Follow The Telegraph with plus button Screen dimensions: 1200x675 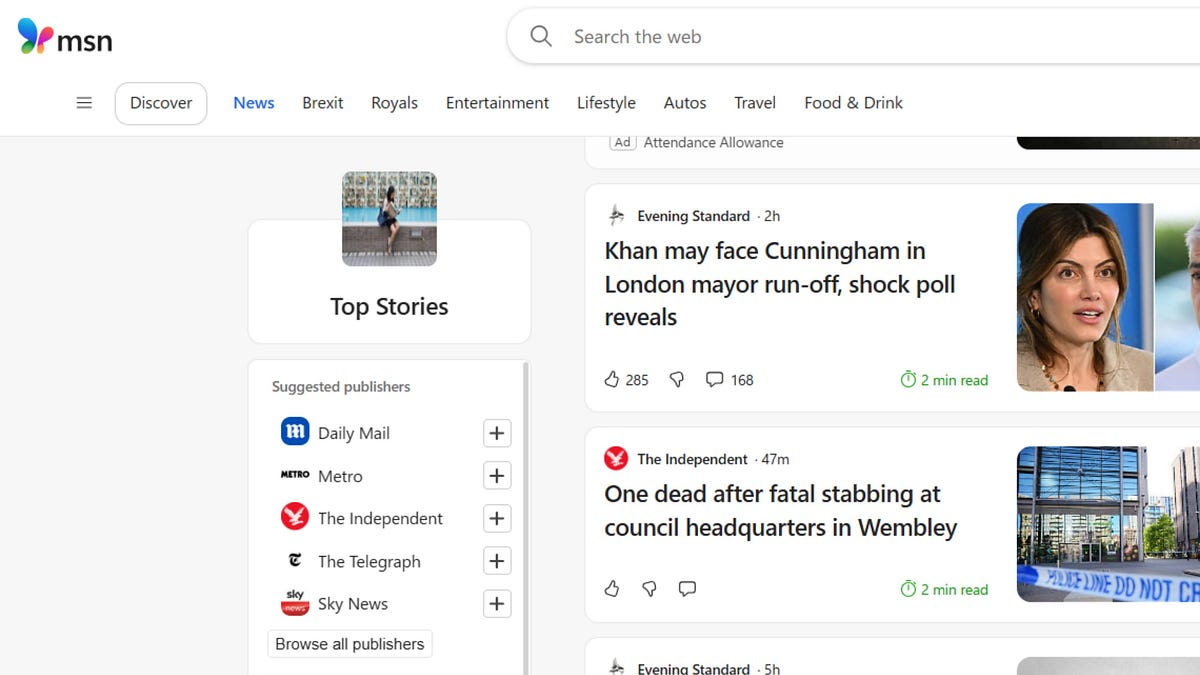click(x=497, y=561)
